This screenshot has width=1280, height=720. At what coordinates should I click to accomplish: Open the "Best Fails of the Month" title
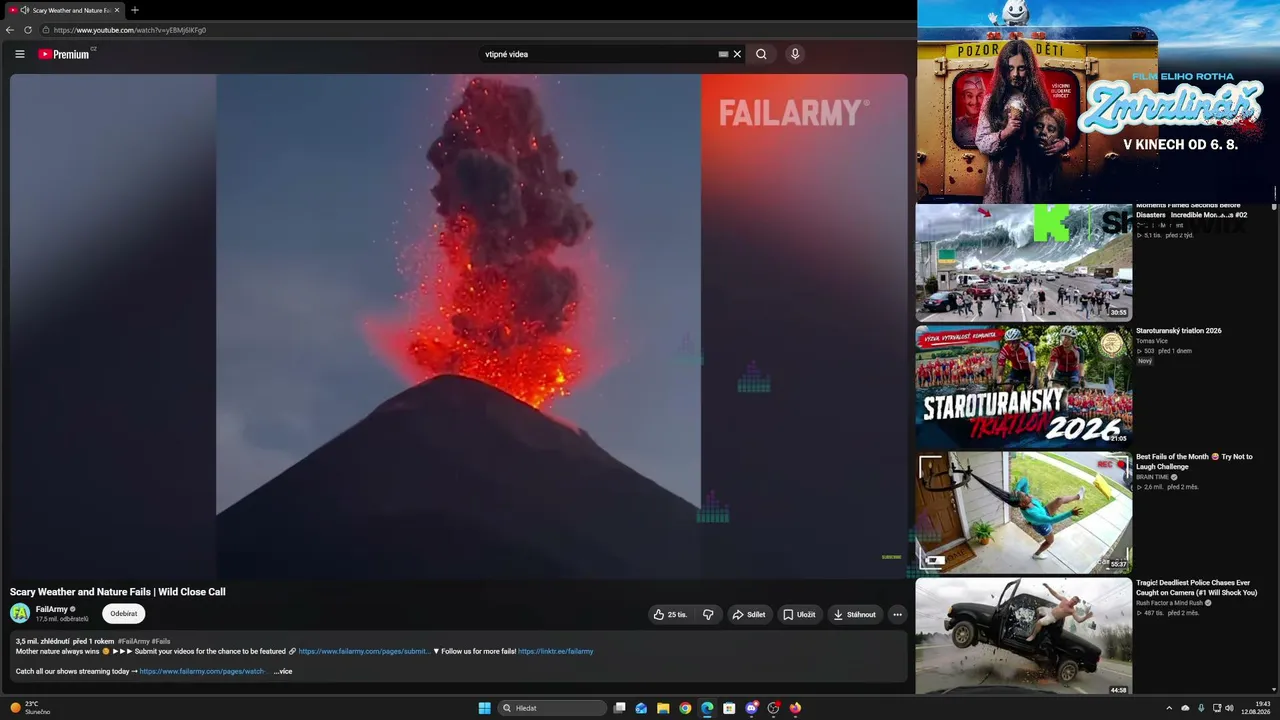point(1193,462)
